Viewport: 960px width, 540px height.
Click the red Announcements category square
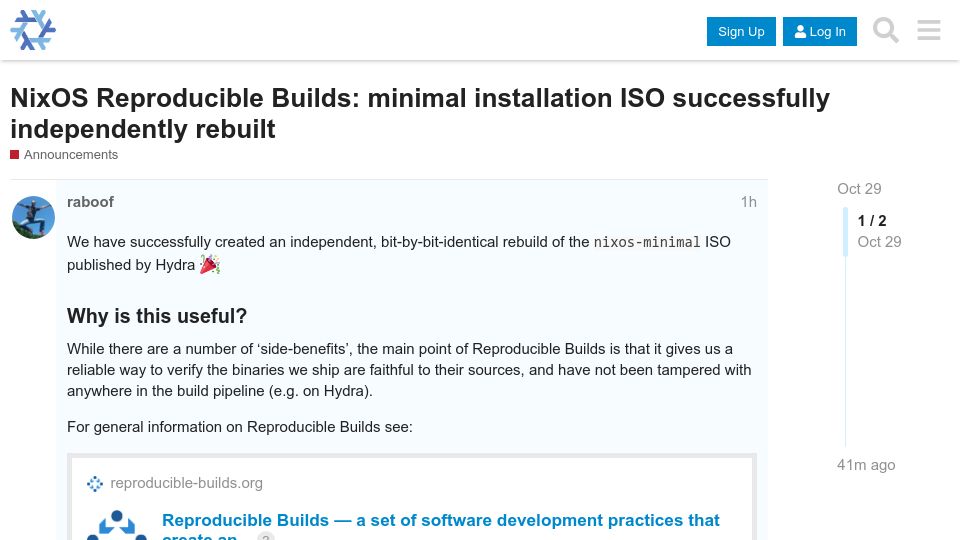coord(15,155)
